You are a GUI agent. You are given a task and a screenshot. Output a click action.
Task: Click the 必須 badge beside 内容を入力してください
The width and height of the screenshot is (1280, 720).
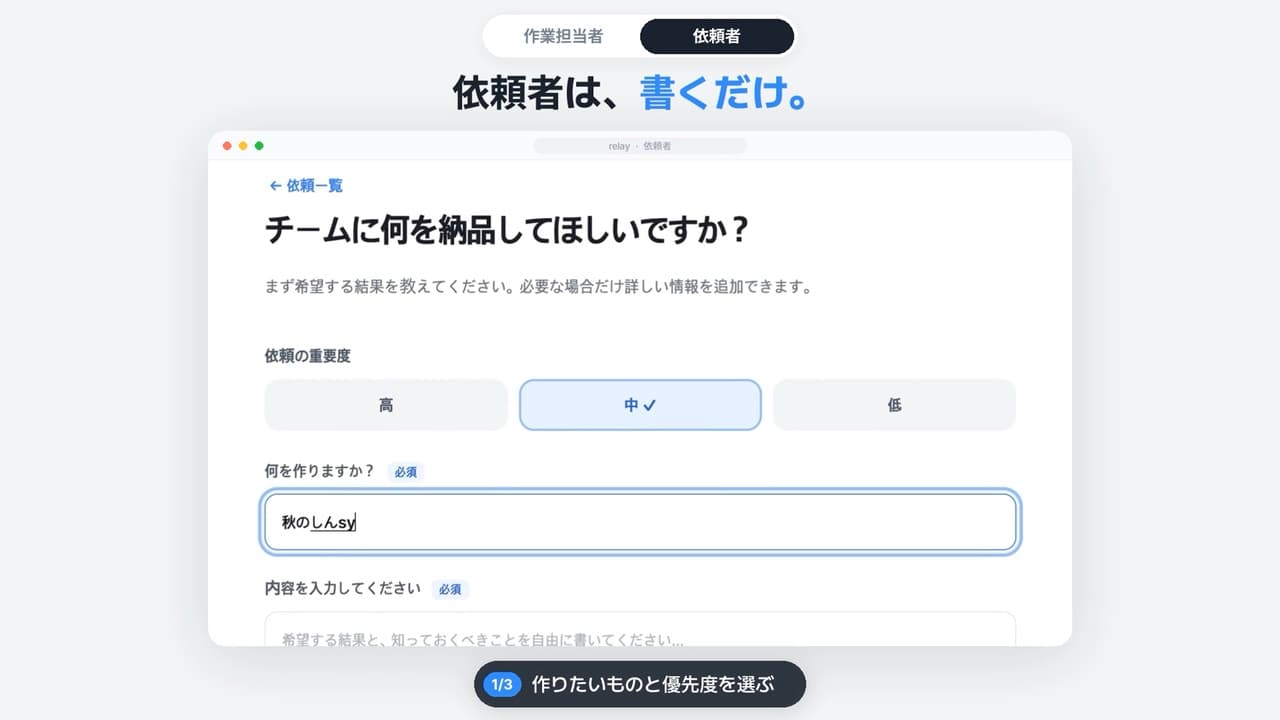pyautogui.click(x=450, y=589)
